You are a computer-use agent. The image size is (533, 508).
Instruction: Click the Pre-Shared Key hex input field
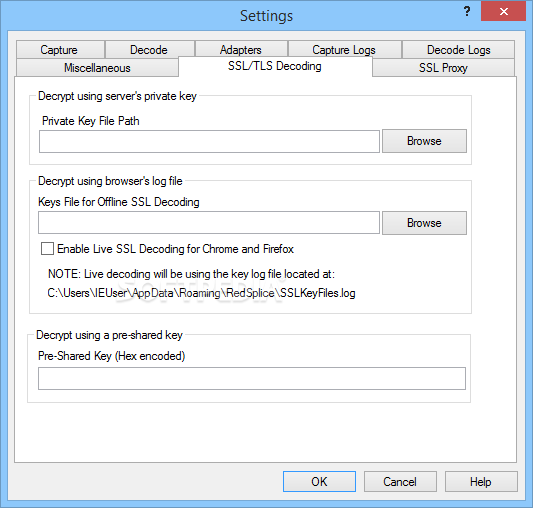252,378
